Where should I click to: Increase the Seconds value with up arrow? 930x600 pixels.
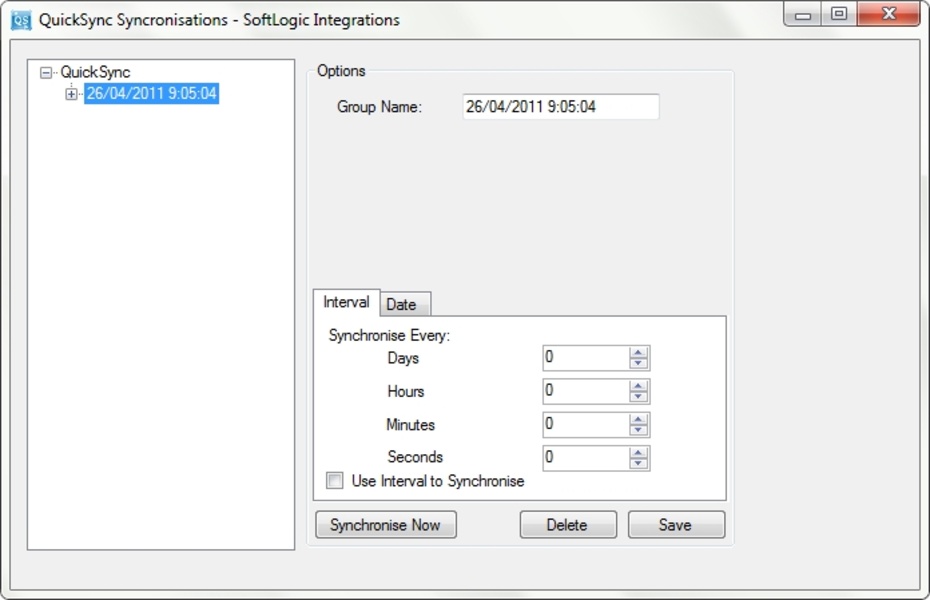(x=638, y=452)
